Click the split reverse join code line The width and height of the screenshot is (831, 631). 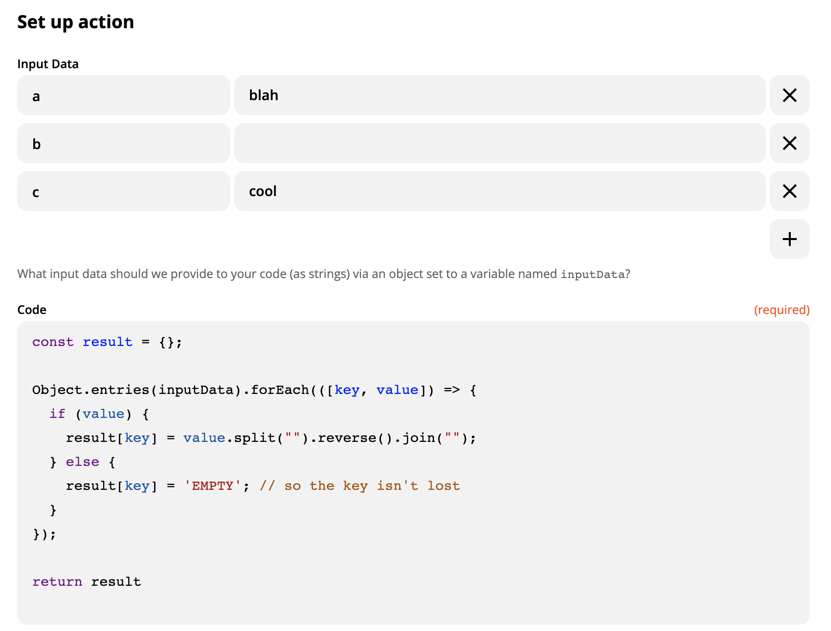[271, 438]
